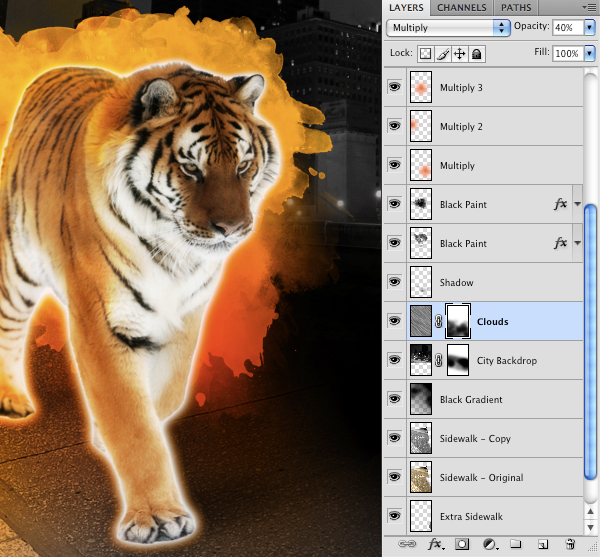
Task: Create a new layer icon
Action: (543, 544)
